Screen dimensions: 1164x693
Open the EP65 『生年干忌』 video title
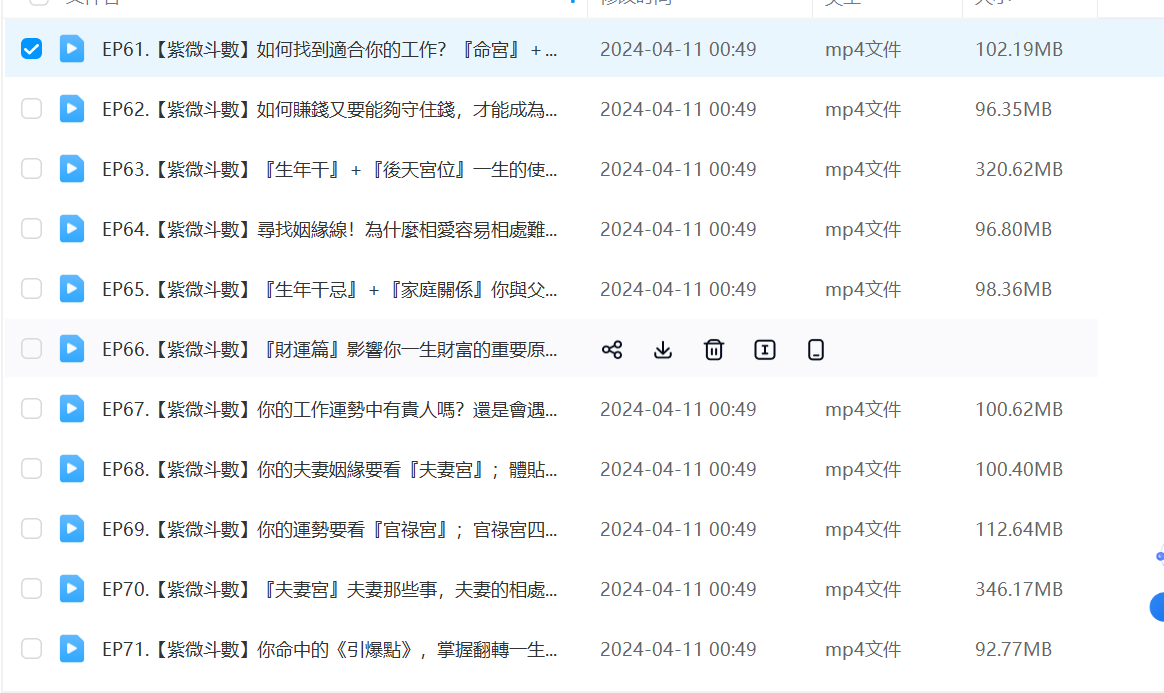pyautogui.click(x=330, y=289)
